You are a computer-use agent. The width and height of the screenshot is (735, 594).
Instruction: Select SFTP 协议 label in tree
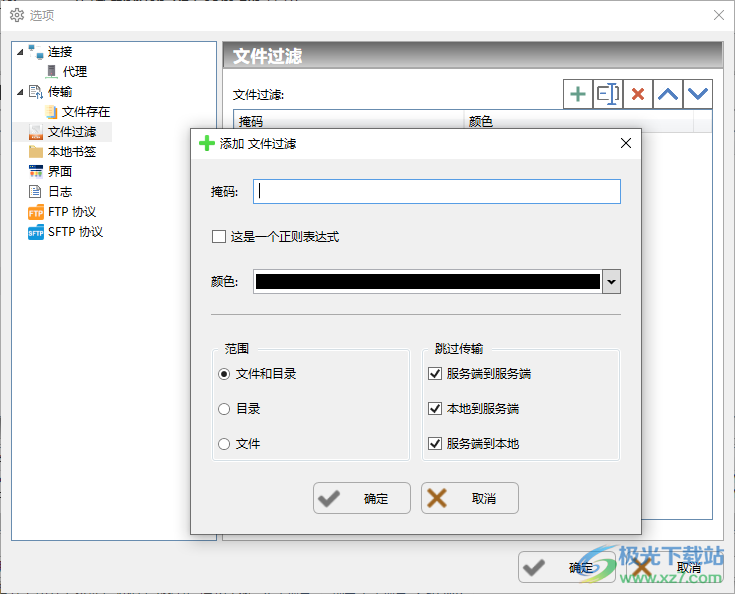[75, 232]
